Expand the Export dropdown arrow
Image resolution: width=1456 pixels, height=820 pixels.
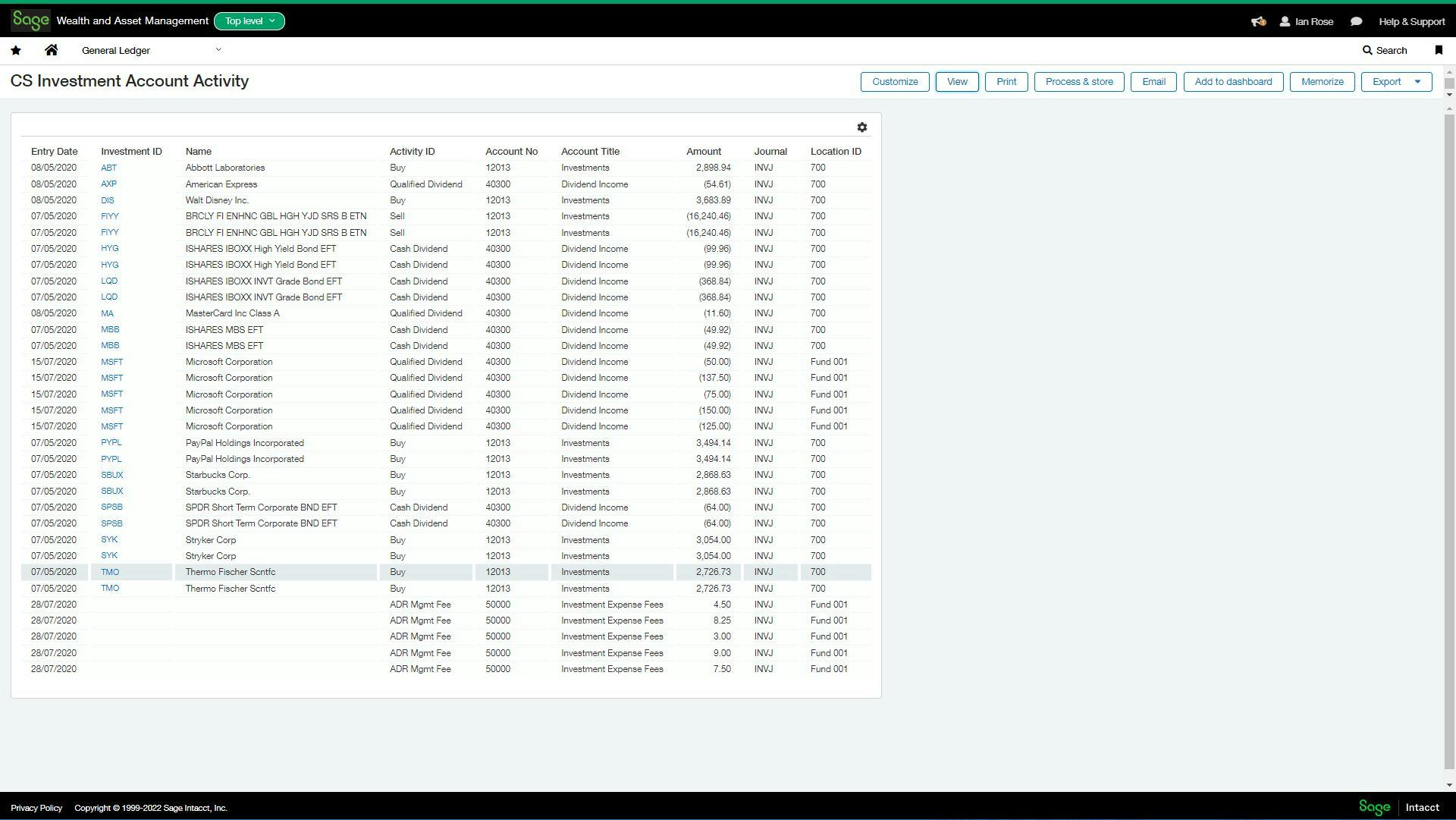pos(1417,82)
